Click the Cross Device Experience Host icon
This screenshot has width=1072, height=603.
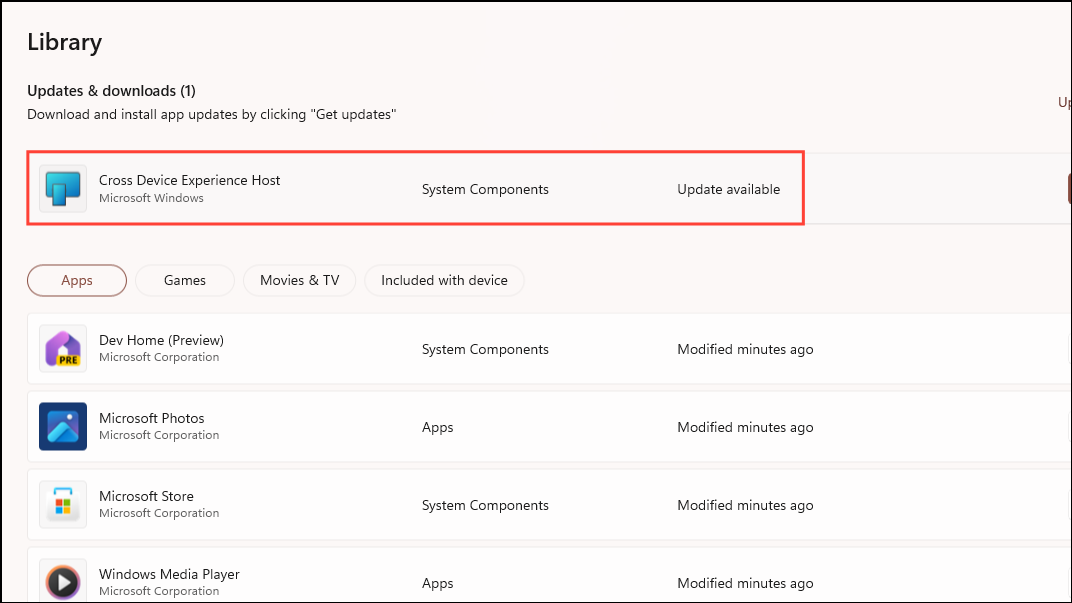[x=63, y=189]
